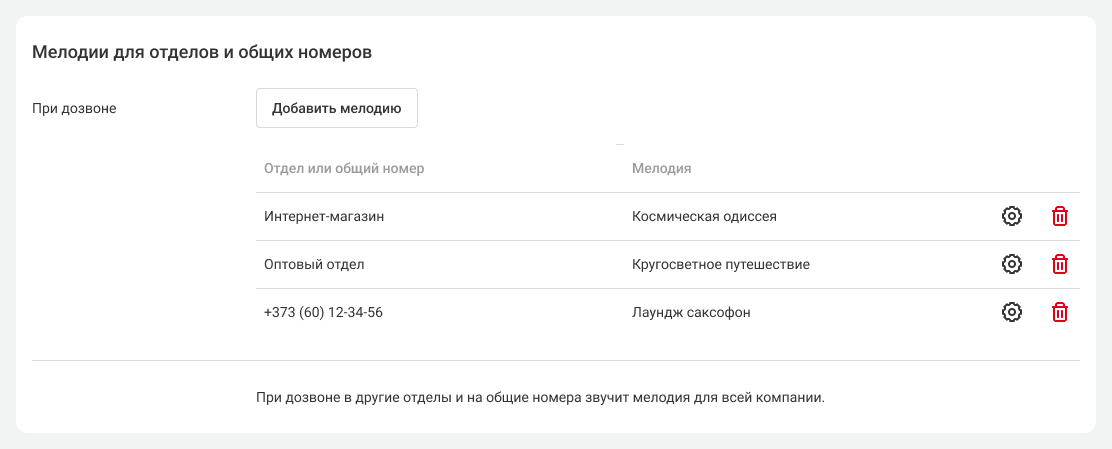Click the phone number +373 (60) 12-34-56
This screenshot has width=1112, height=449.
323,312
